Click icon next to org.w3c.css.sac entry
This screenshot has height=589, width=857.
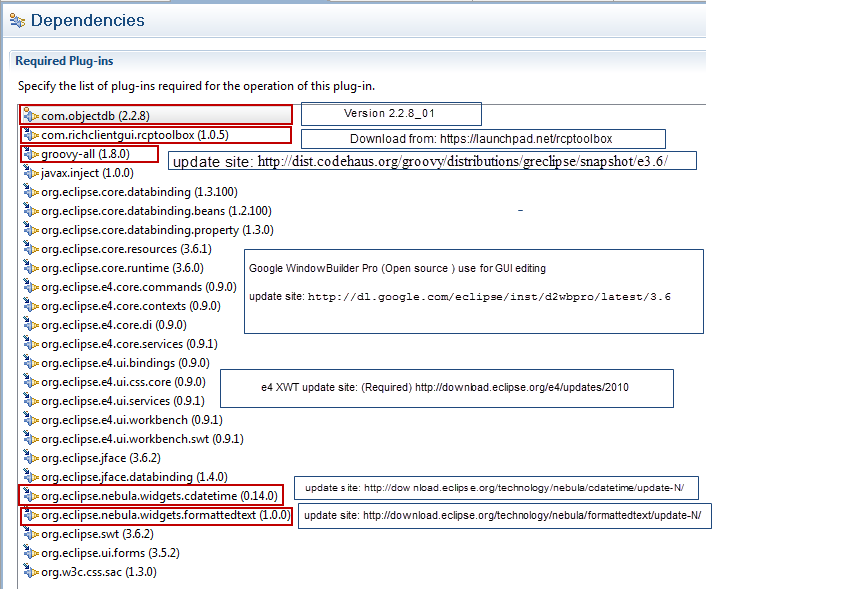coord(31,572)
